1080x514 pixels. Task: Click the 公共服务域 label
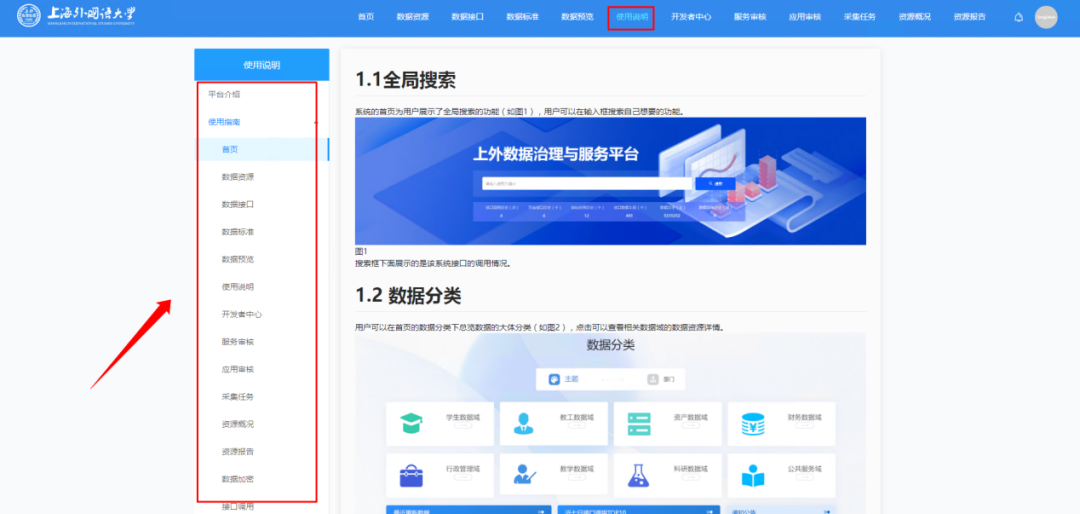pyautogui.click(x=804, y=469)
